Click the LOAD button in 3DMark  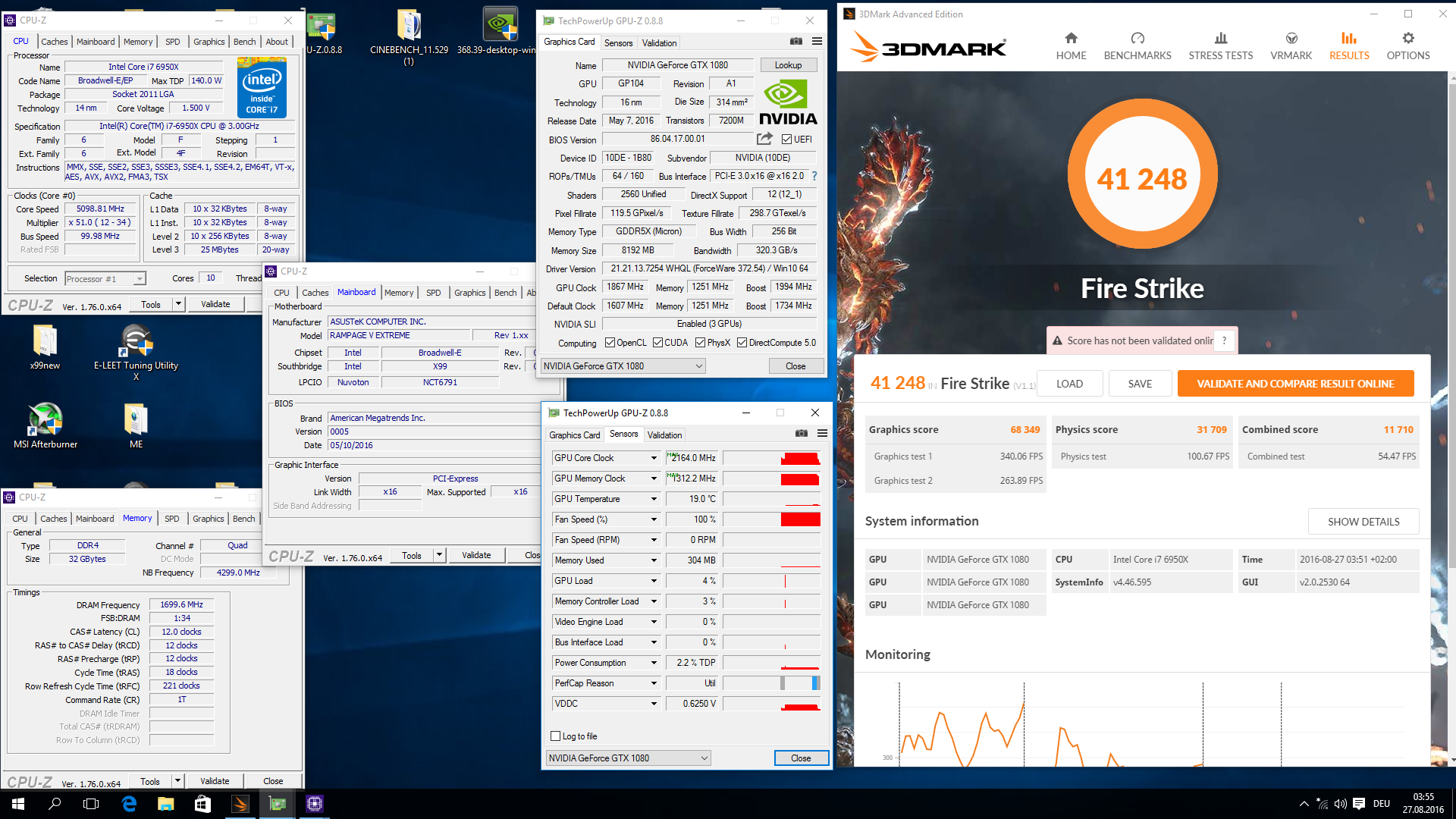click(x=1069, y=384)
